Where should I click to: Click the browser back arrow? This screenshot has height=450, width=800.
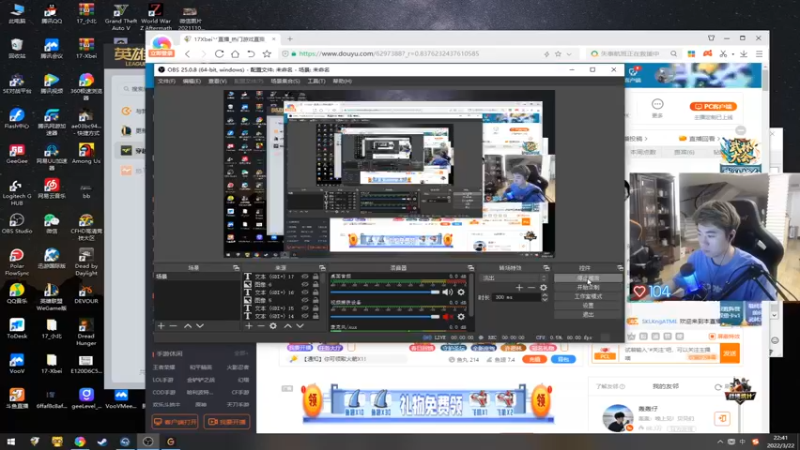click(x=188, y=54)
